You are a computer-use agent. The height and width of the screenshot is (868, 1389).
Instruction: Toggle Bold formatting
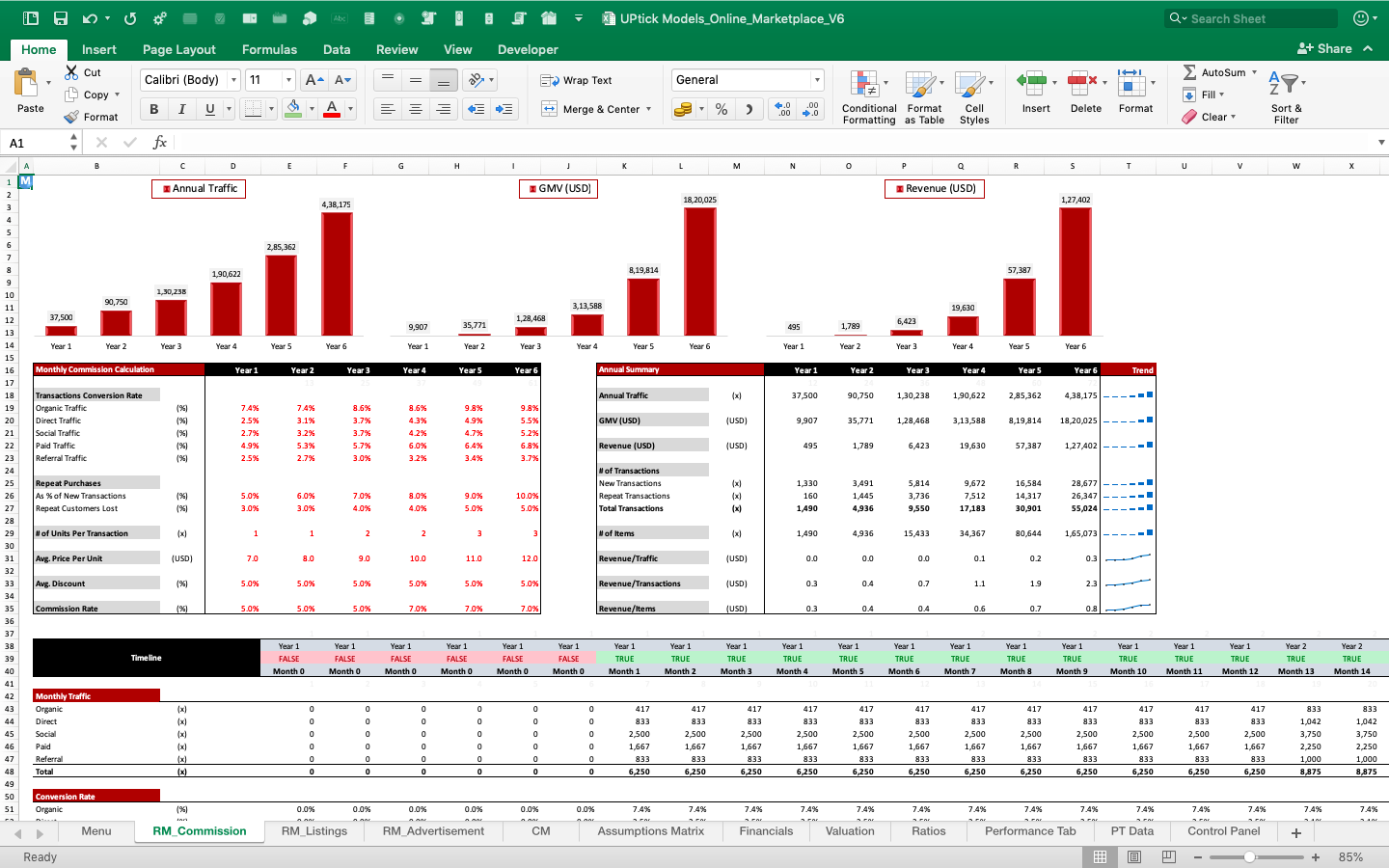pos(153,109)
